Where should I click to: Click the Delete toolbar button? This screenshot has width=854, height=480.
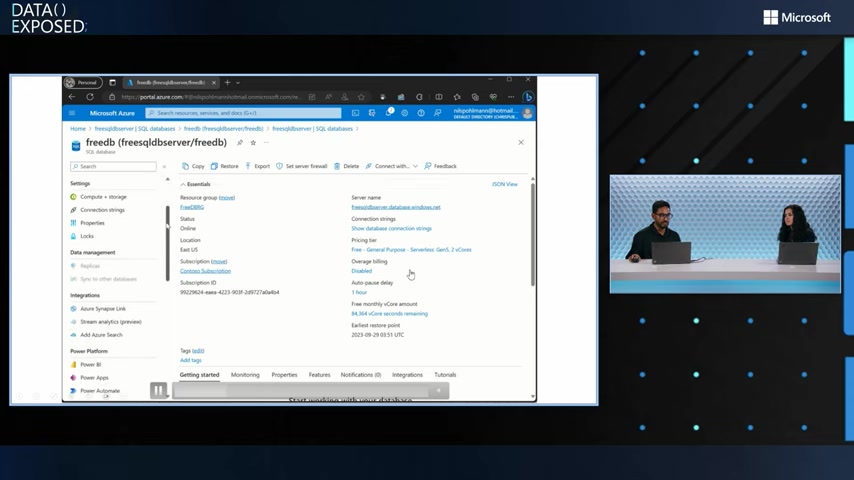[x=346, y=166]
